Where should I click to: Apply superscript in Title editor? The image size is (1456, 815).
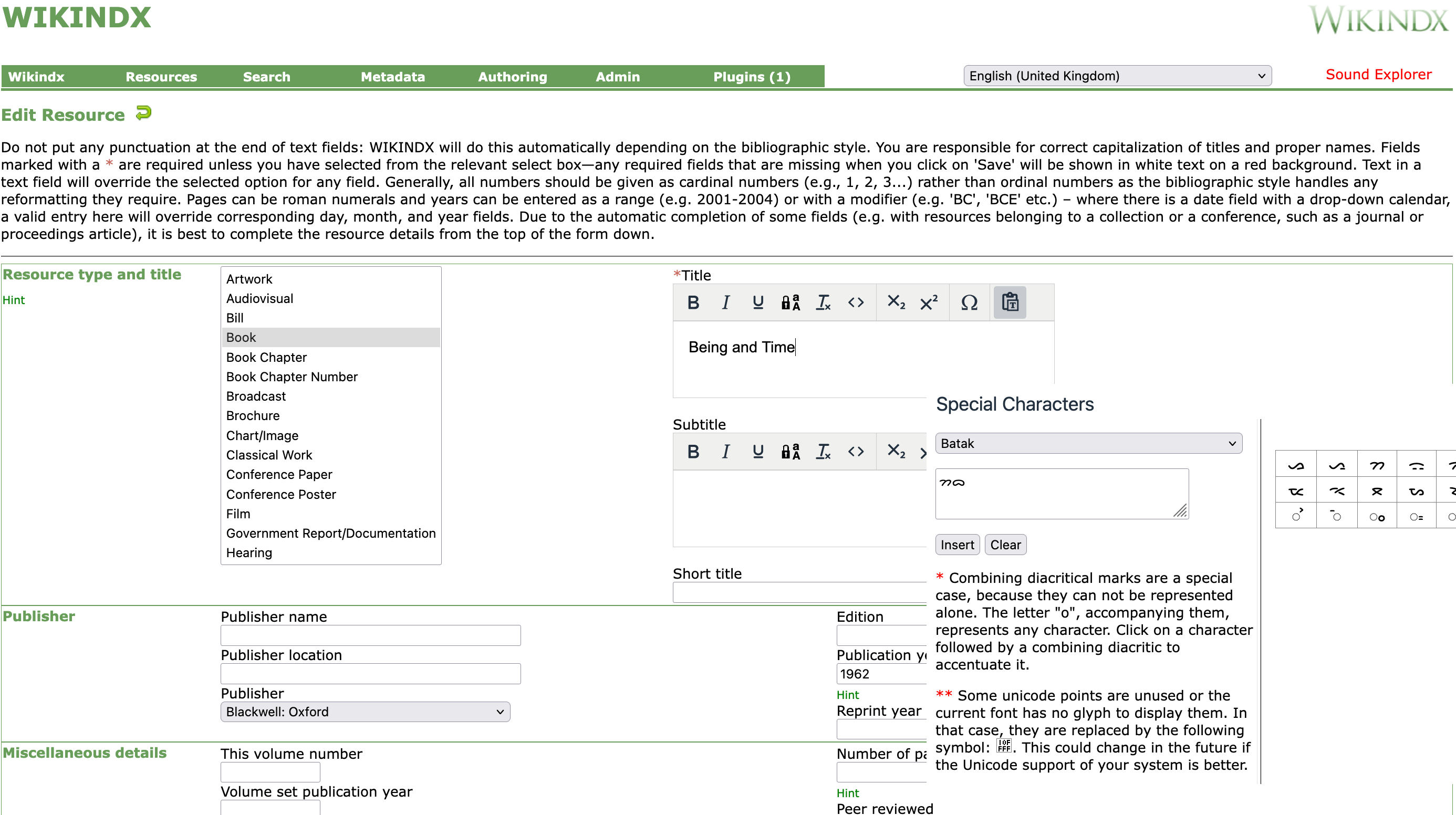point(929,302)
